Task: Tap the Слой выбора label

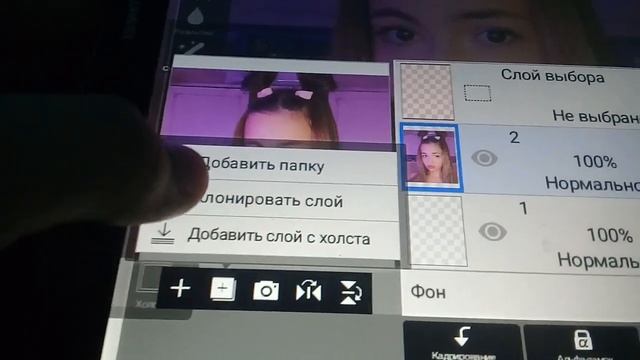Action: coord(552,76)
